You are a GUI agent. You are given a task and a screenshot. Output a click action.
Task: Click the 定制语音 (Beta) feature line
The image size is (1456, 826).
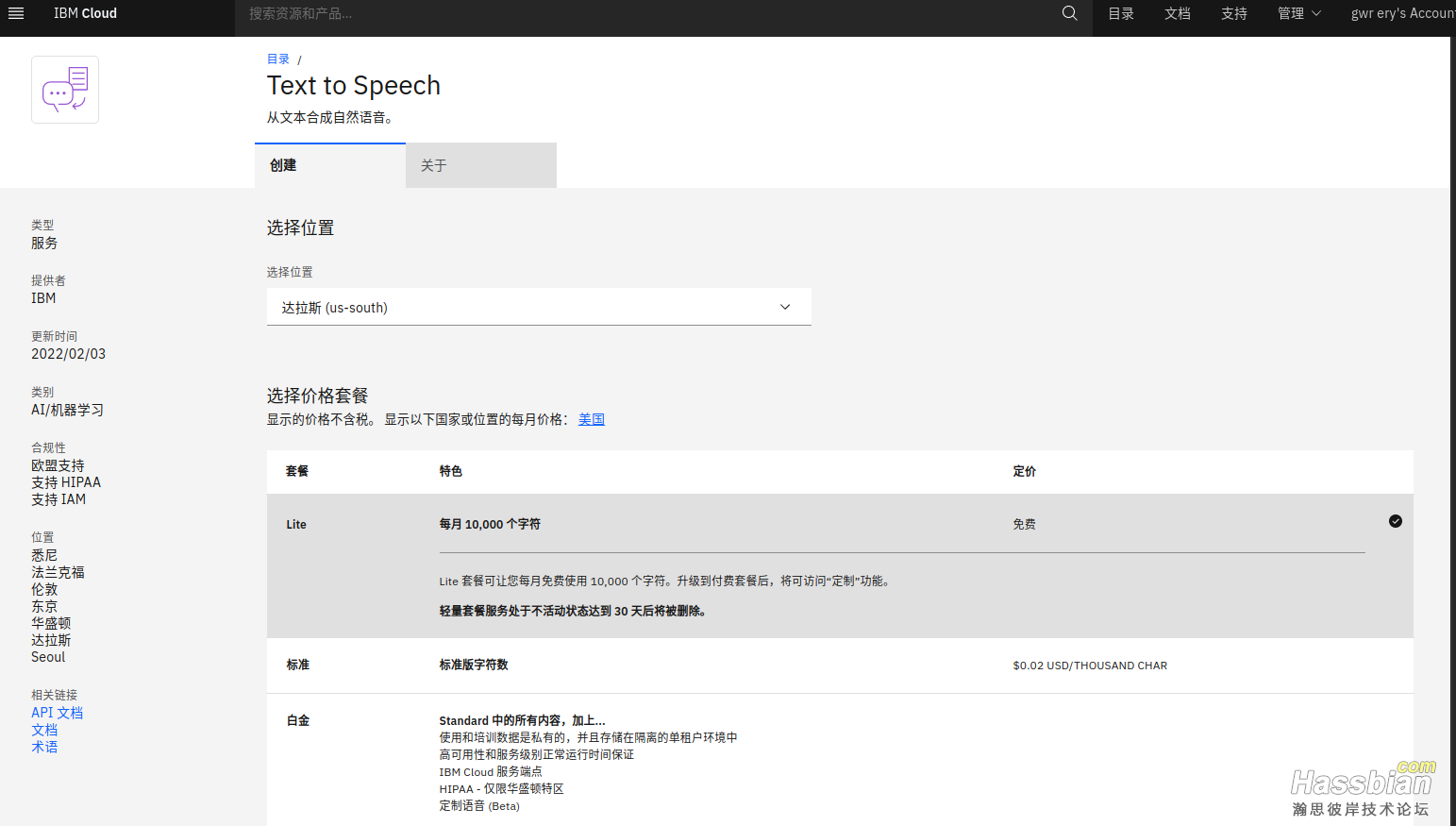pos(479,805)
